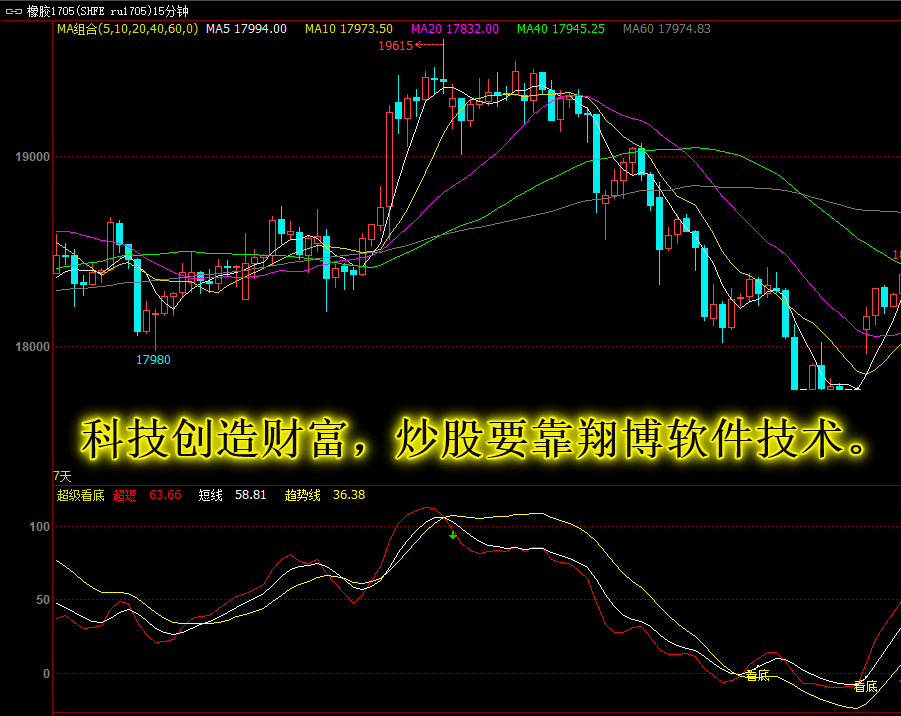Screen dimensions: 901x716
Task: Click the 100 level indicator axis label
Action: point(39,527)
